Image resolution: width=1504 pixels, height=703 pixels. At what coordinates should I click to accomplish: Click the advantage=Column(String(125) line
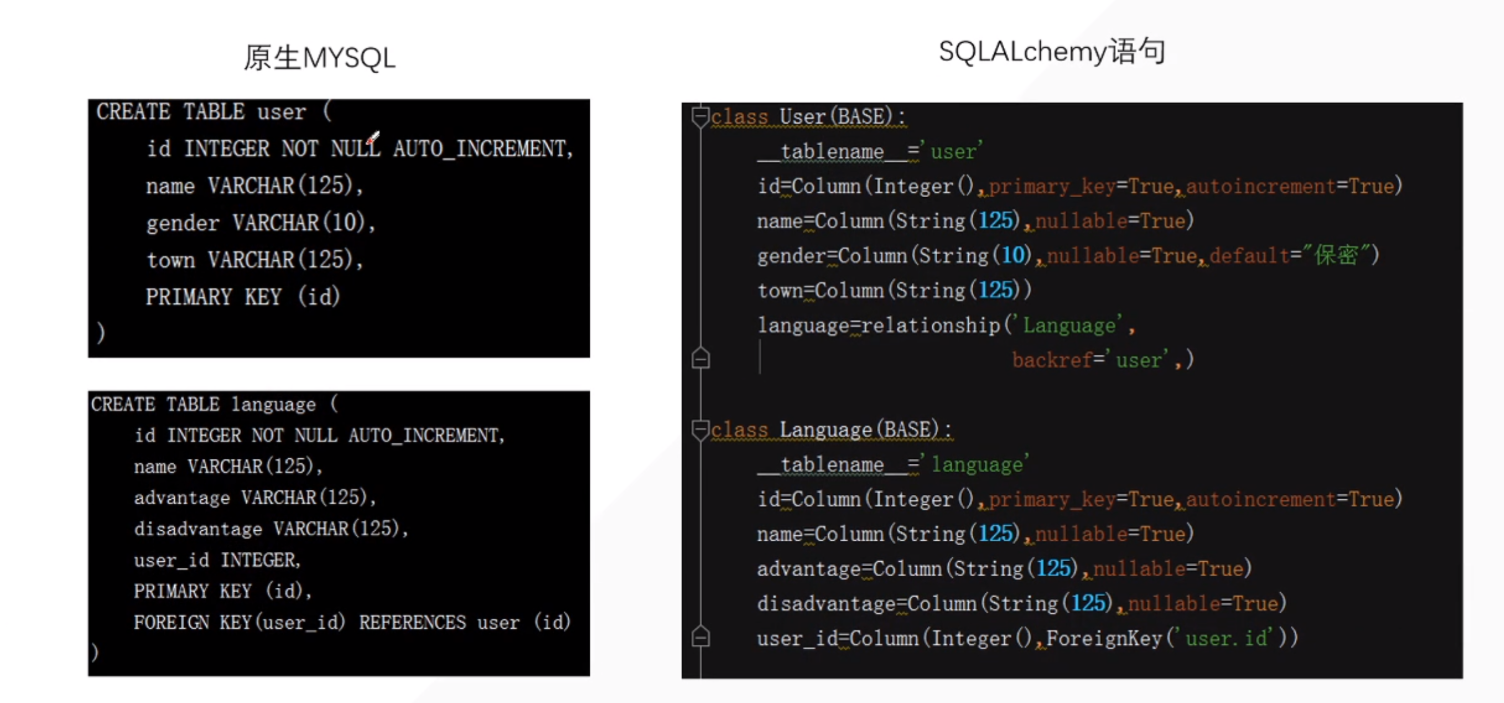pyautogui.click(x=1005, y=569)
